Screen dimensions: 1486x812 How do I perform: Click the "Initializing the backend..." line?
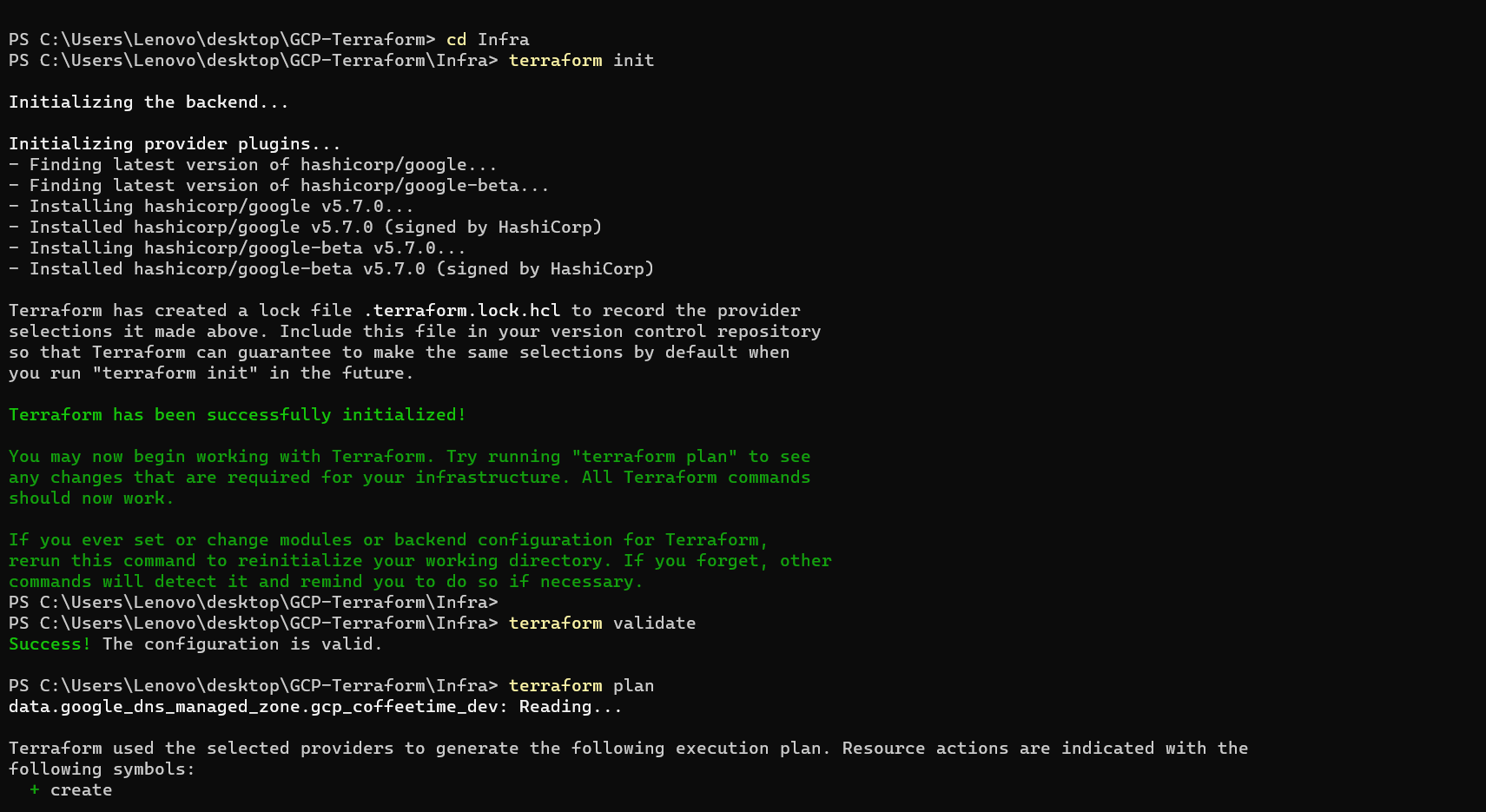(x=149, y=102)
